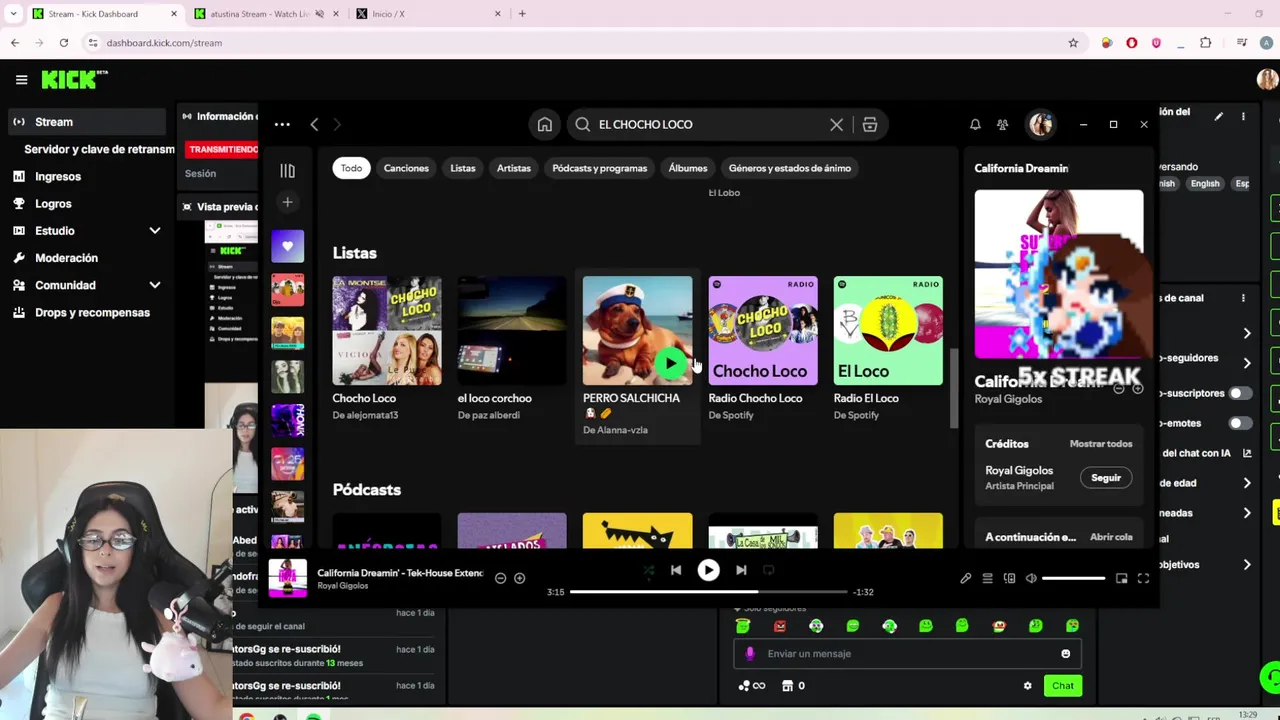The width and height of the screenshot is (1280, 720).
Task: Open Spotify profile avatar menu
Action: click(1041, 125)
